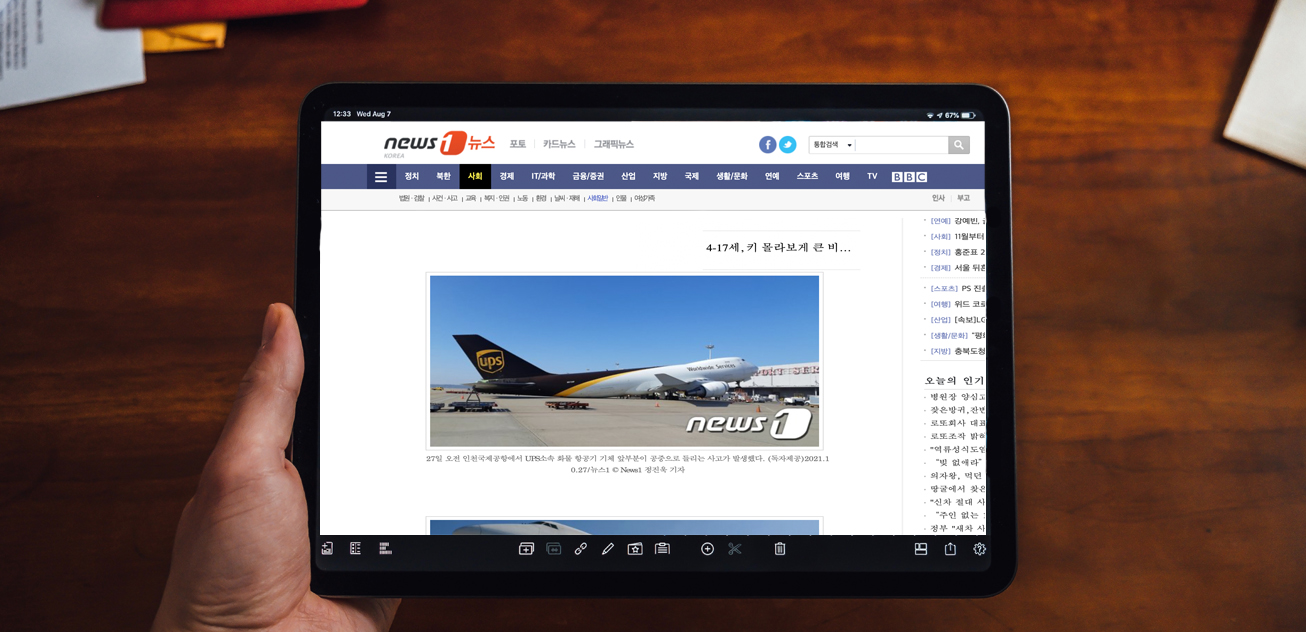This screenshot has width=1306, height=632.
Task: Select the 산업 nav tab
Action: pos(628,177)
